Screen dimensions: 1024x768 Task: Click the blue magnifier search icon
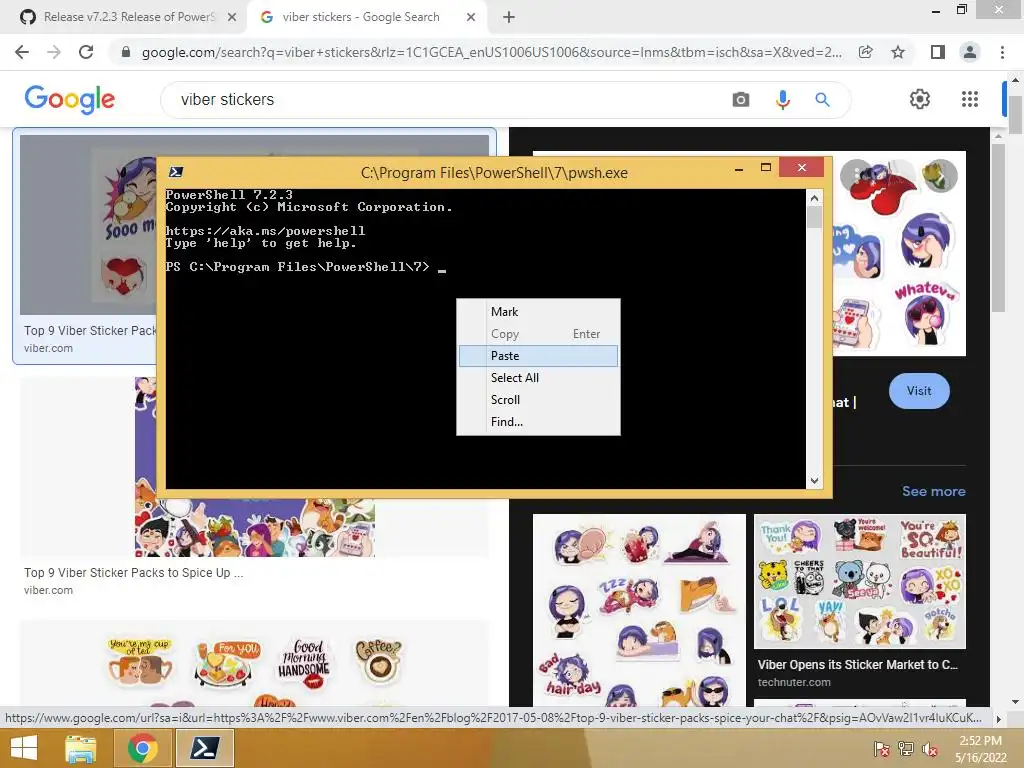pos(822,99)
